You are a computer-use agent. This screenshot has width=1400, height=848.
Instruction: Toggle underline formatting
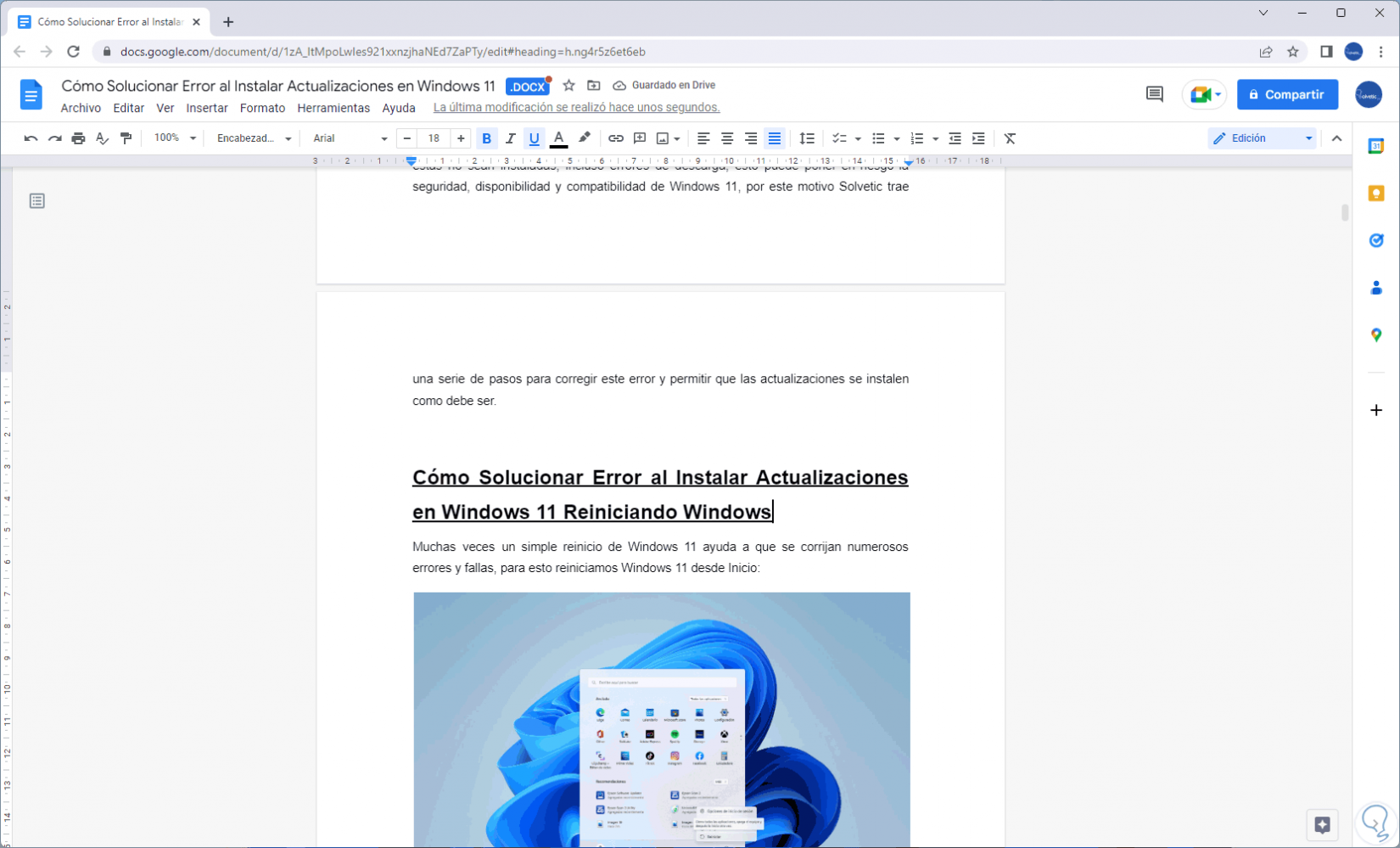[x=534, y=138]
